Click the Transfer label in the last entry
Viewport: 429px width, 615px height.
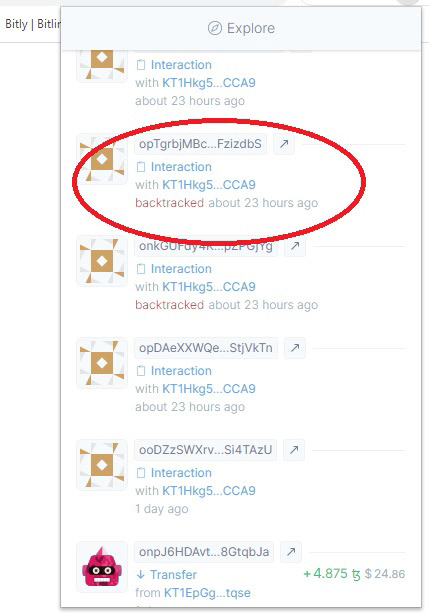coord(173,575)
